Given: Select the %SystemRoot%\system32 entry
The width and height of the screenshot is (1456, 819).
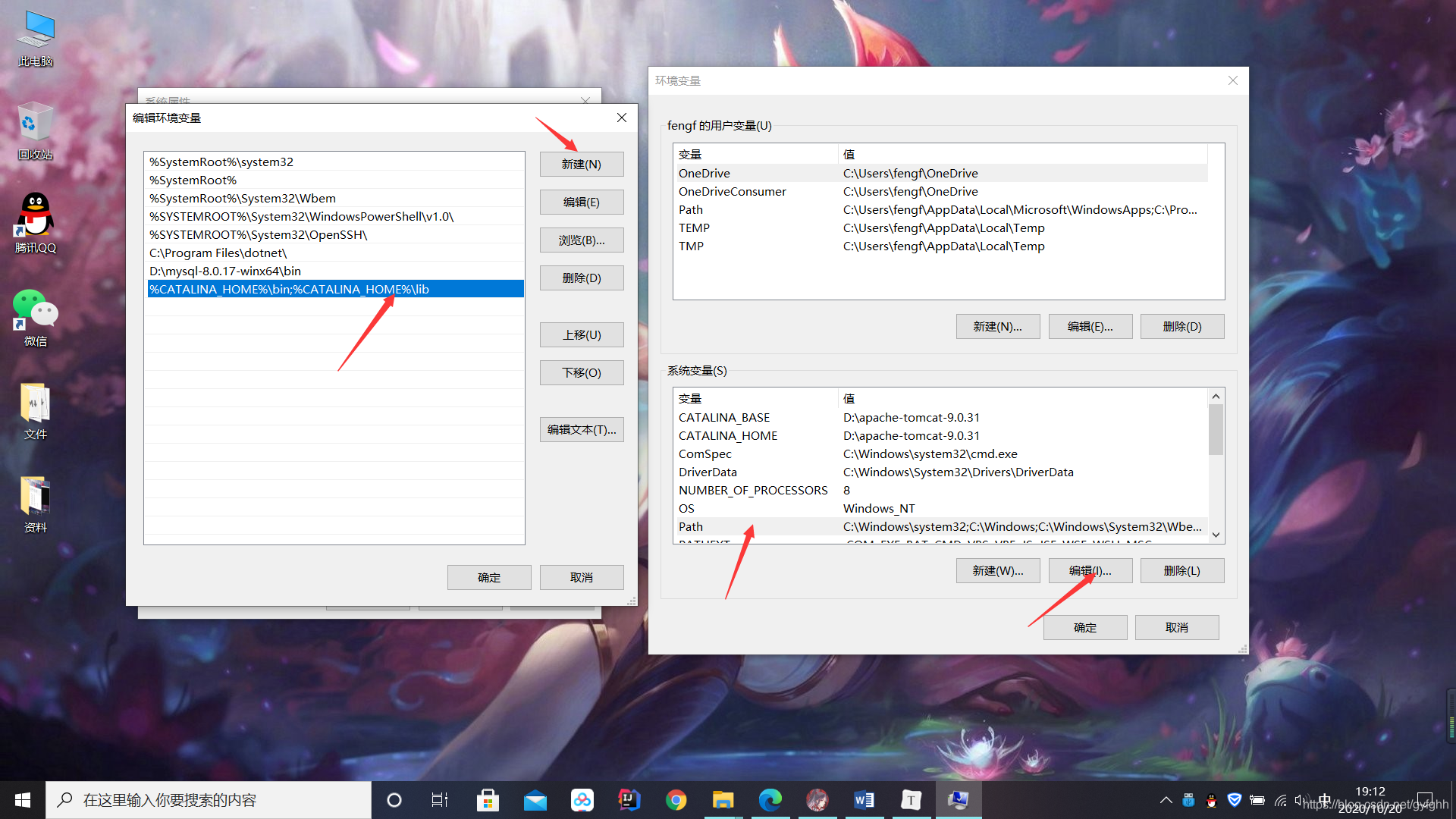Looking at the screenshot, I should pyautogui.click(x=334, y=162).
